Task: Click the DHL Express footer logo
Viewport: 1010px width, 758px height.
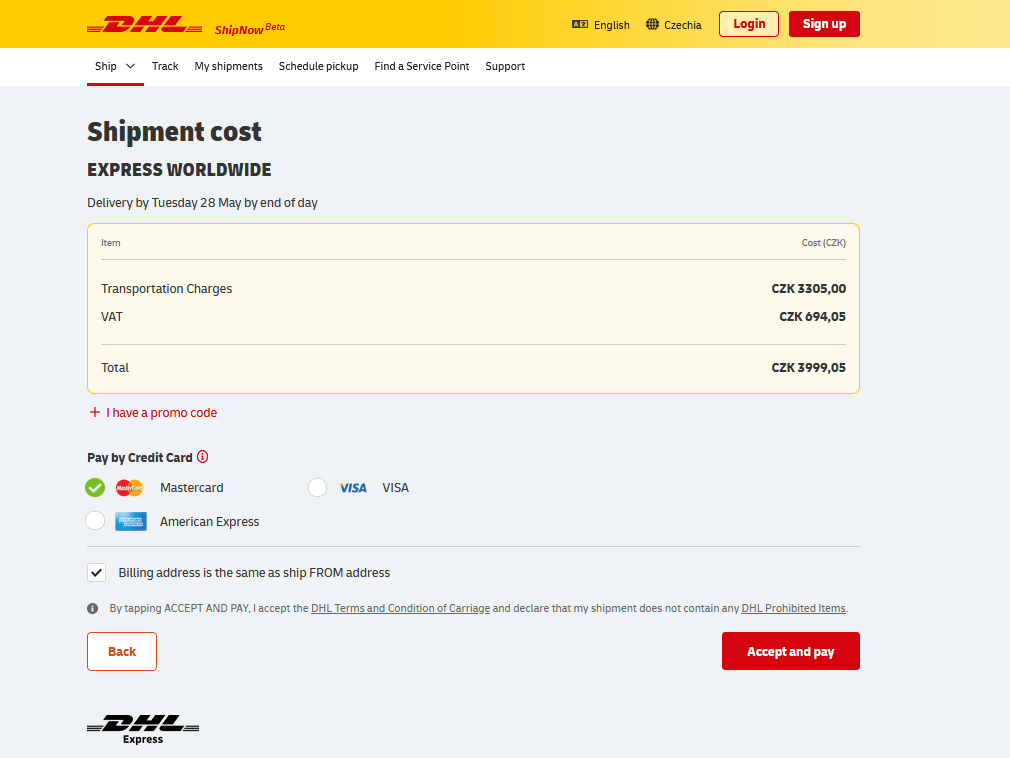Action: [143, 729]
